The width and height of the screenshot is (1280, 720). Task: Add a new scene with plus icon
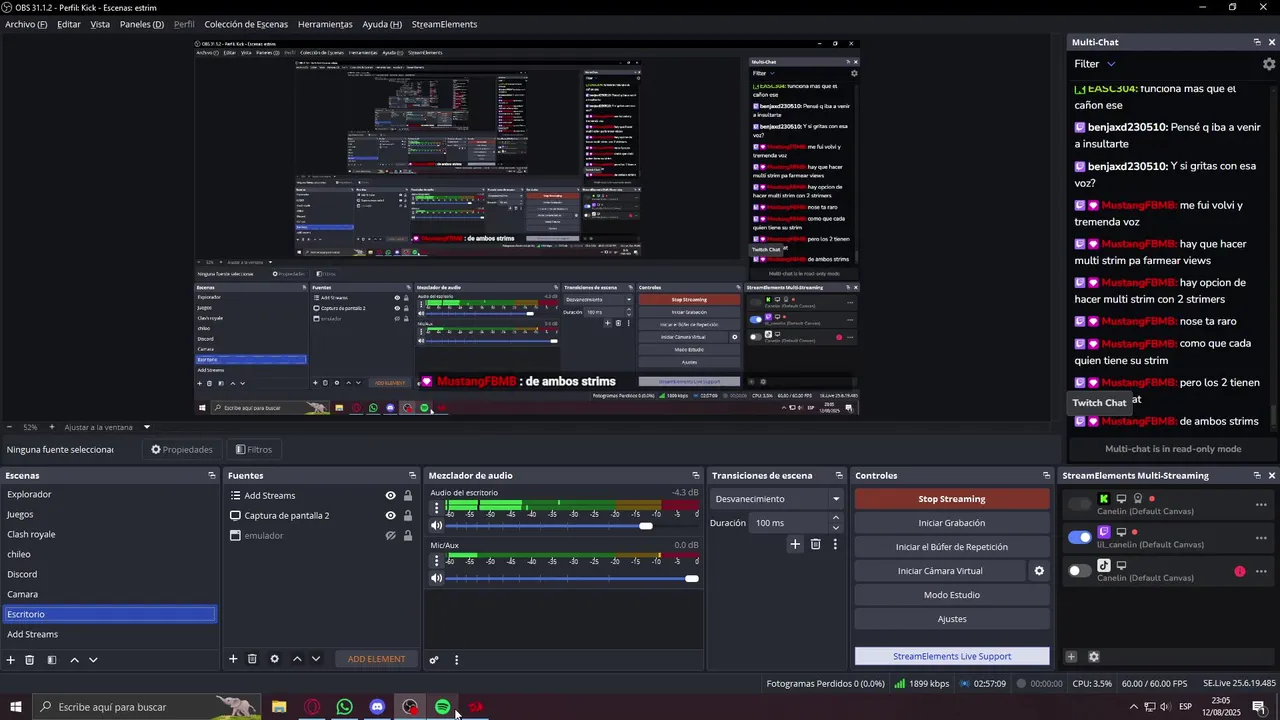11,660
